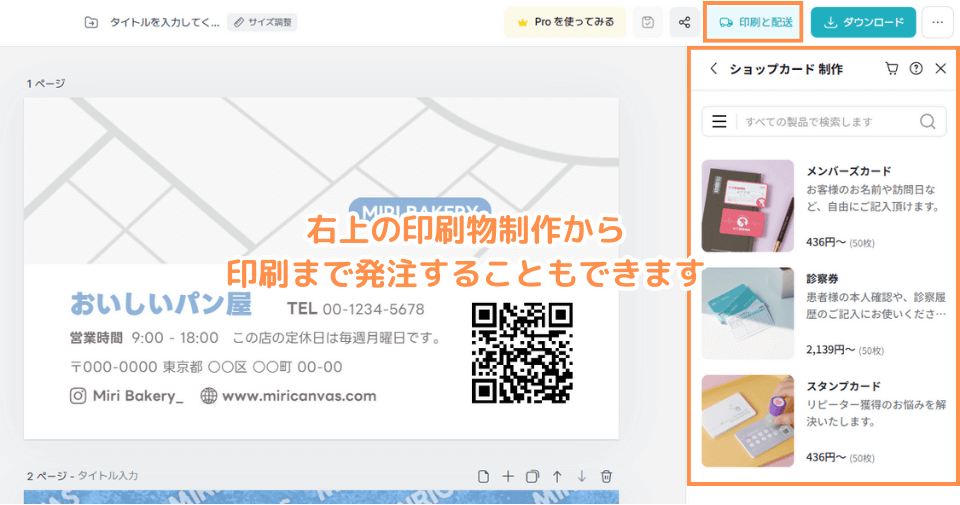Open the three-dot more options menu

937,23
